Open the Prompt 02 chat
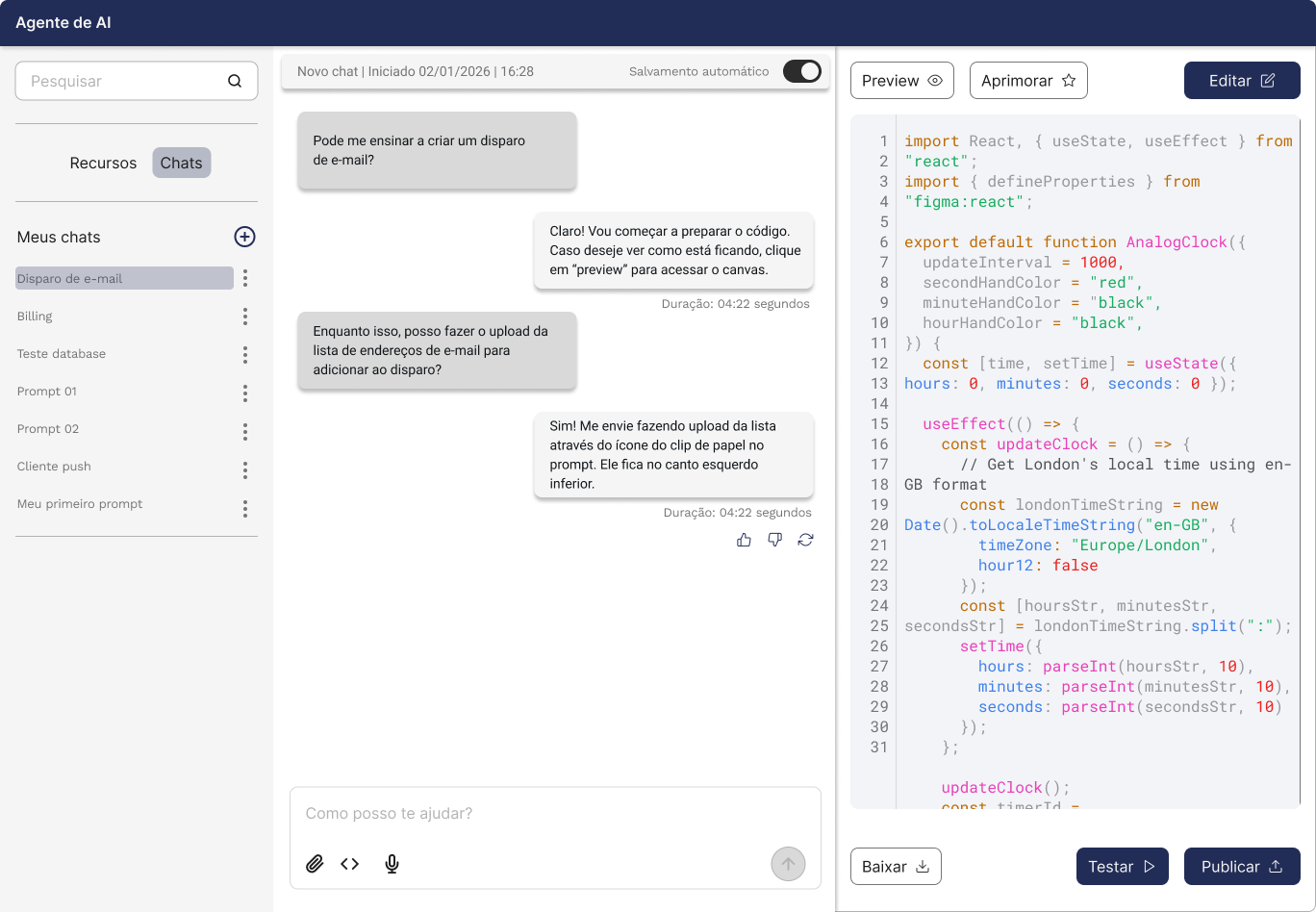The width and height of the screenshot is (1316, 912). 48,428
